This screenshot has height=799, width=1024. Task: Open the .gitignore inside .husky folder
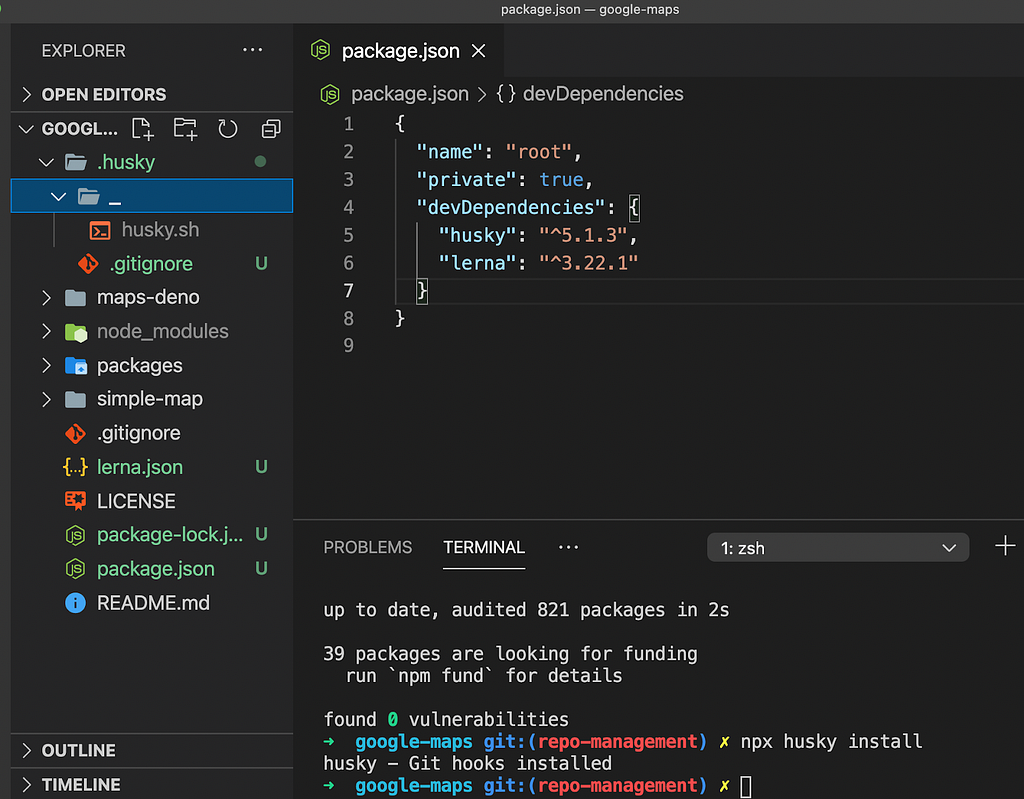[151, 264]
